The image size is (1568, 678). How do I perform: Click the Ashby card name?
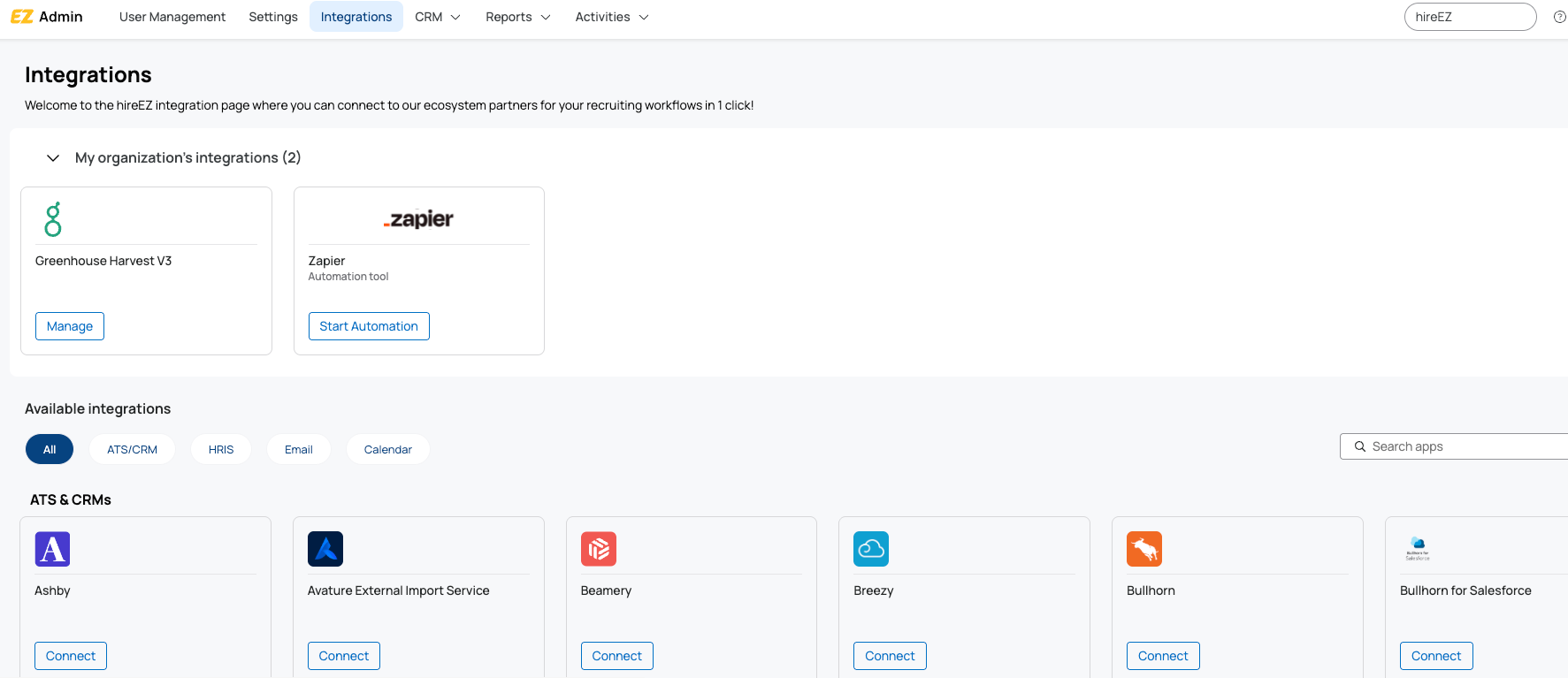tap(52, 590)
